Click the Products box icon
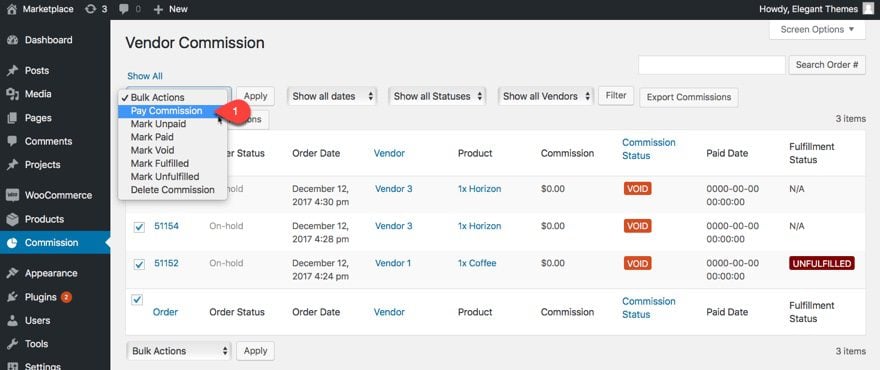This screenshot has height=370, width=880. [x=12, y=219]
